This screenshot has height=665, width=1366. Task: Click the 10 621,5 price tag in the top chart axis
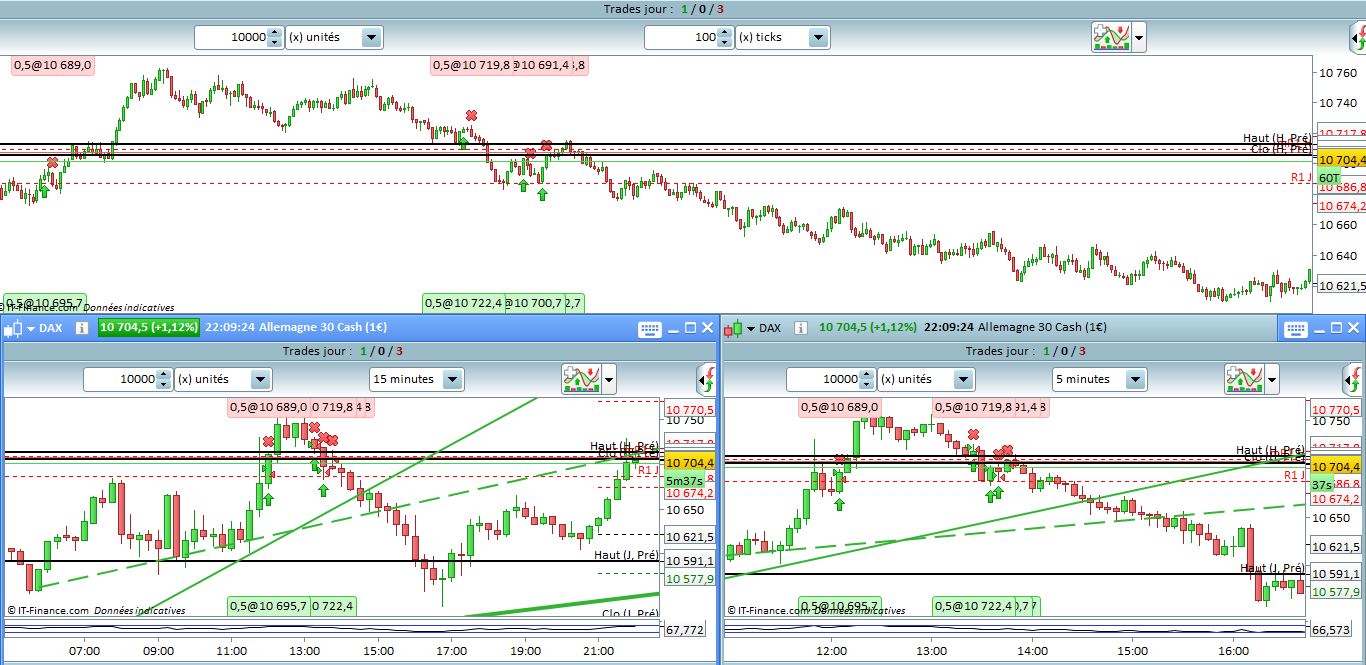tap(1342, 286)
